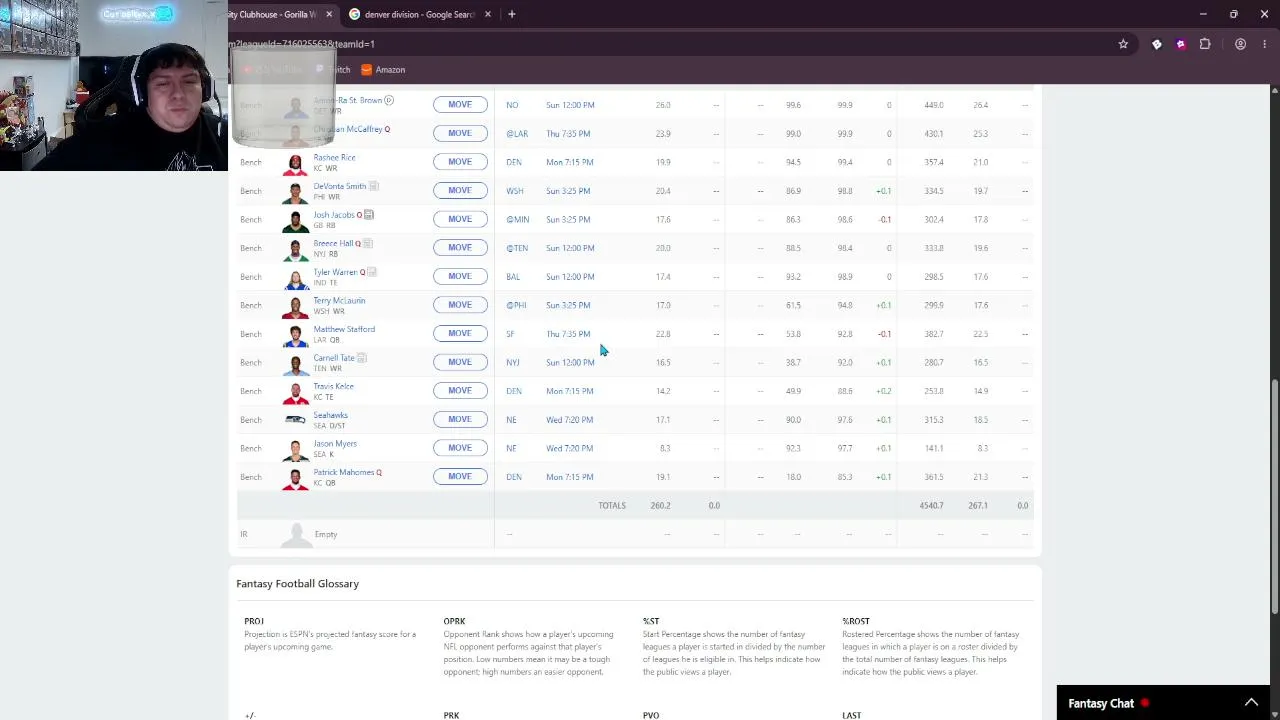
Task: Expand the Fantasy Chat panel chevron
Action: [x=1250, y=703]
